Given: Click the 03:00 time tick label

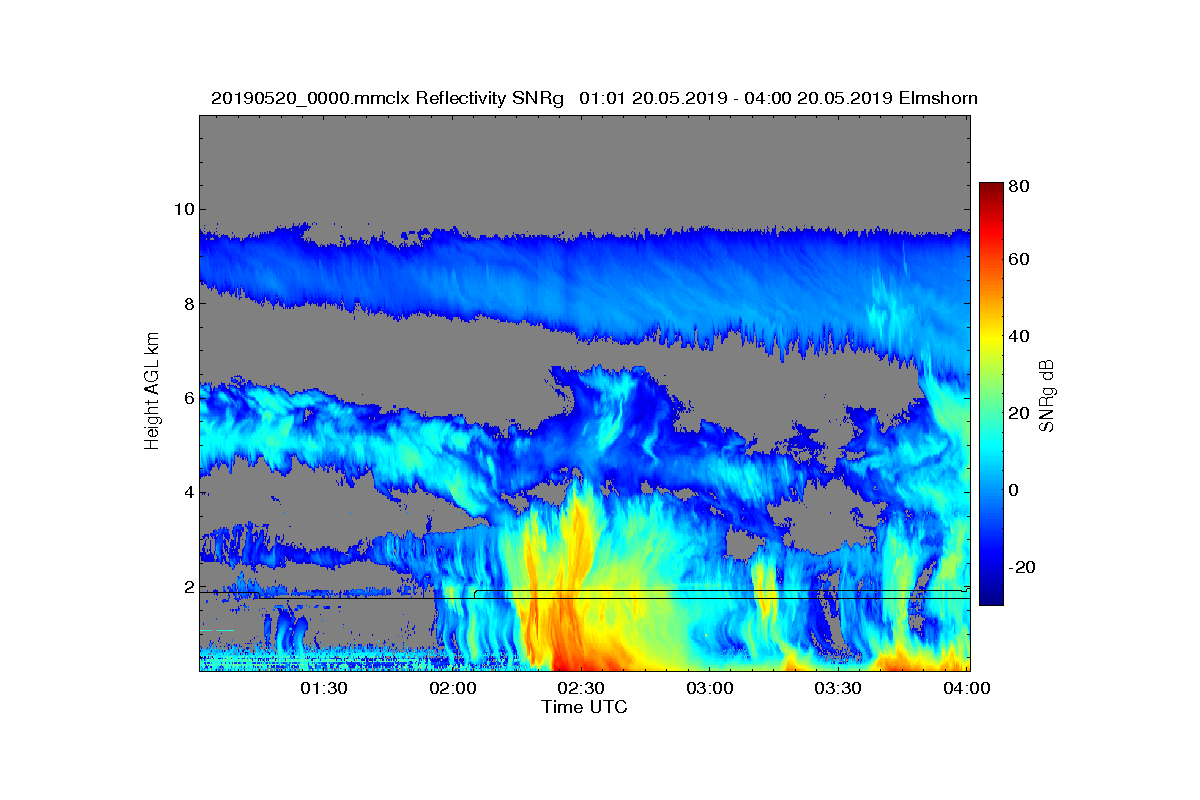Looking at the screenshot, I should pyautogui.click(x=710, y=688).
